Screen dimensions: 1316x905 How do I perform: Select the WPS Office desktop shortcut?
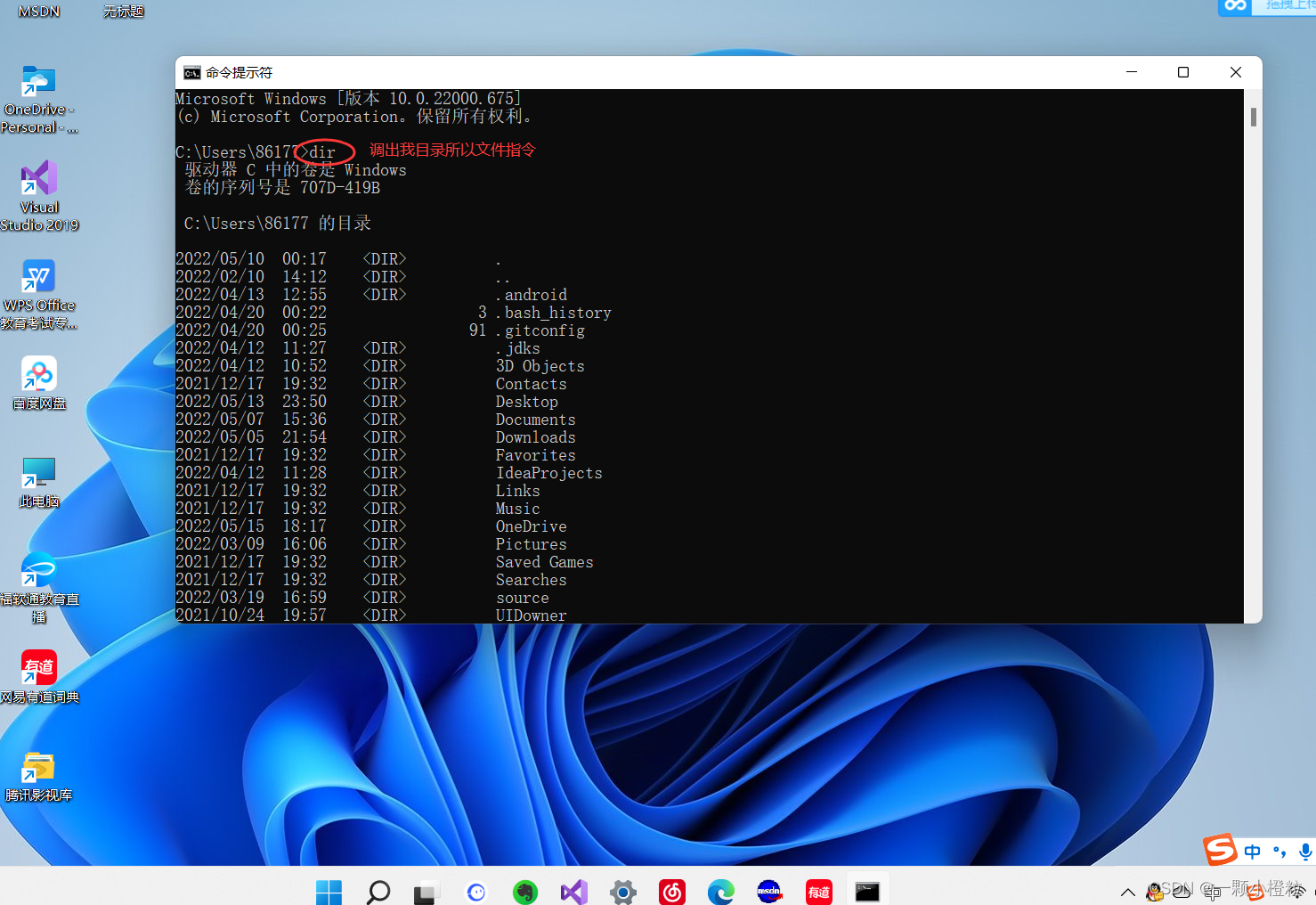[x=39, y=295]
